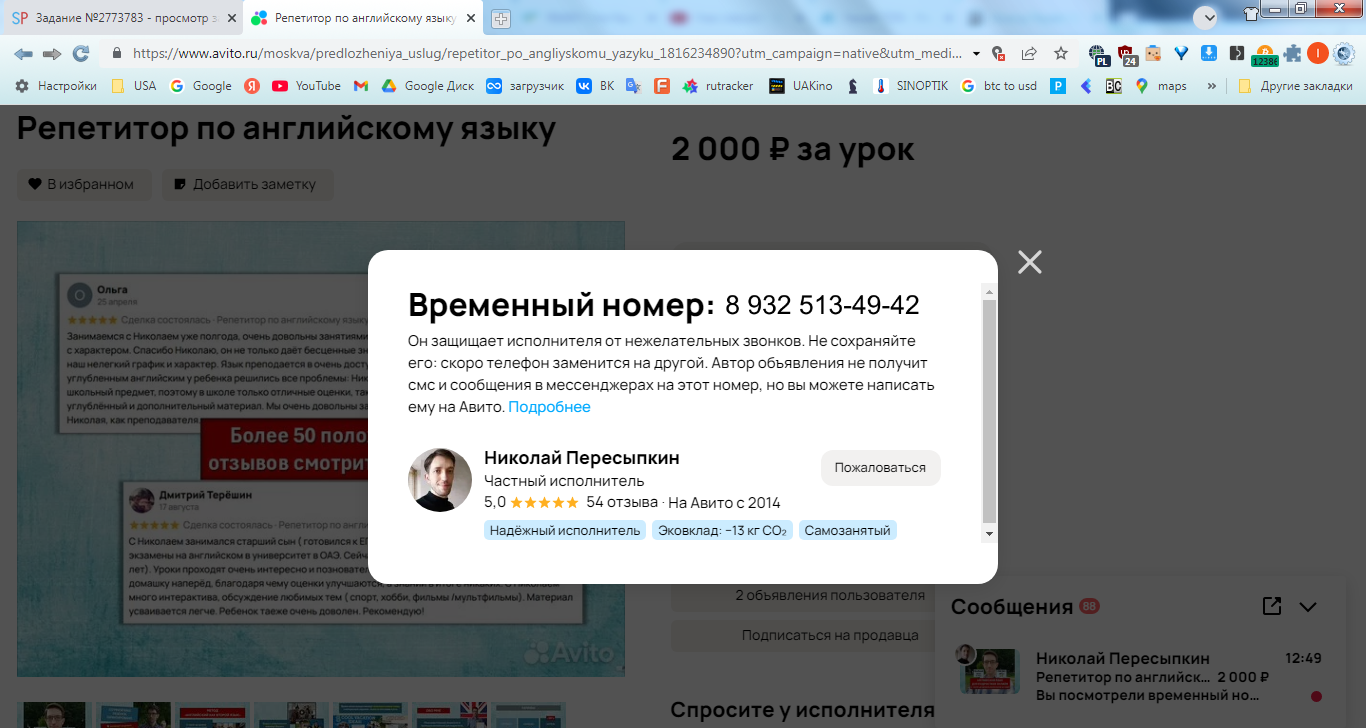Screen dimensions: 1366x728
Task: Click the popup scrollbar down arrow
Action: click(990, 534)
